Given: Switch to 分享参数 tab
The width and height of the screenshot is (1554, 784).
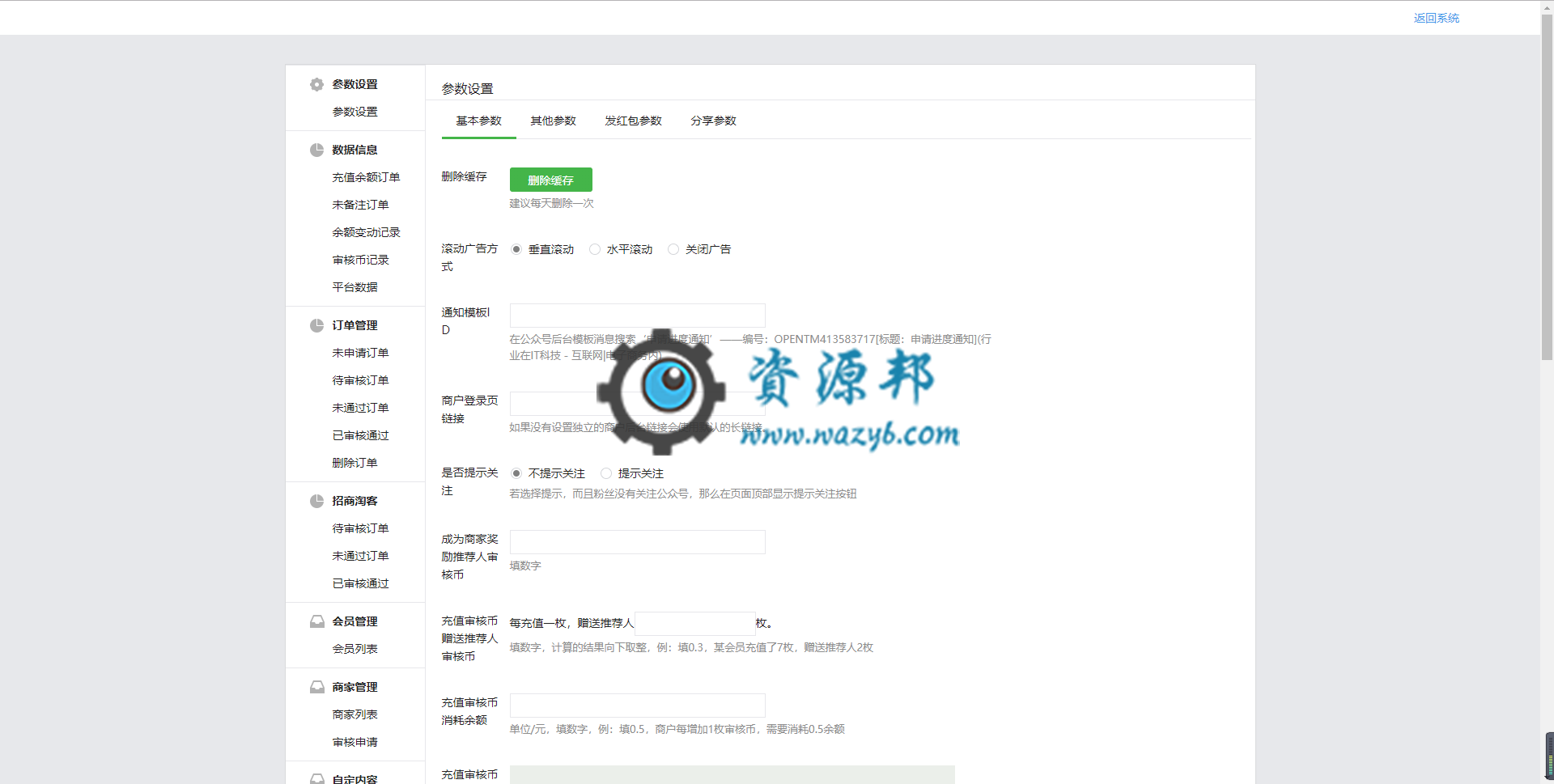Looking at the screenshot, I should [x=713, y=121].
